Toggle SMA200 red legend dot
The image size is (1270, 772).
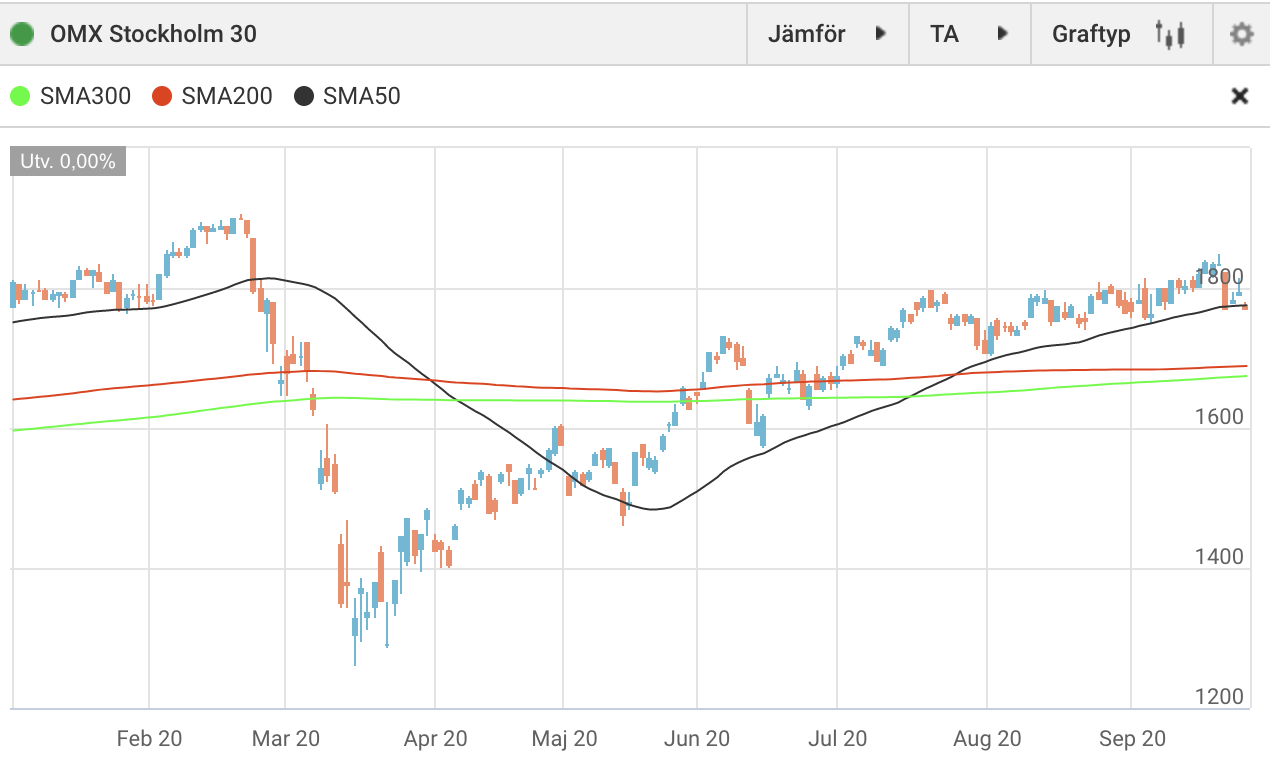[x=162, y=97]
